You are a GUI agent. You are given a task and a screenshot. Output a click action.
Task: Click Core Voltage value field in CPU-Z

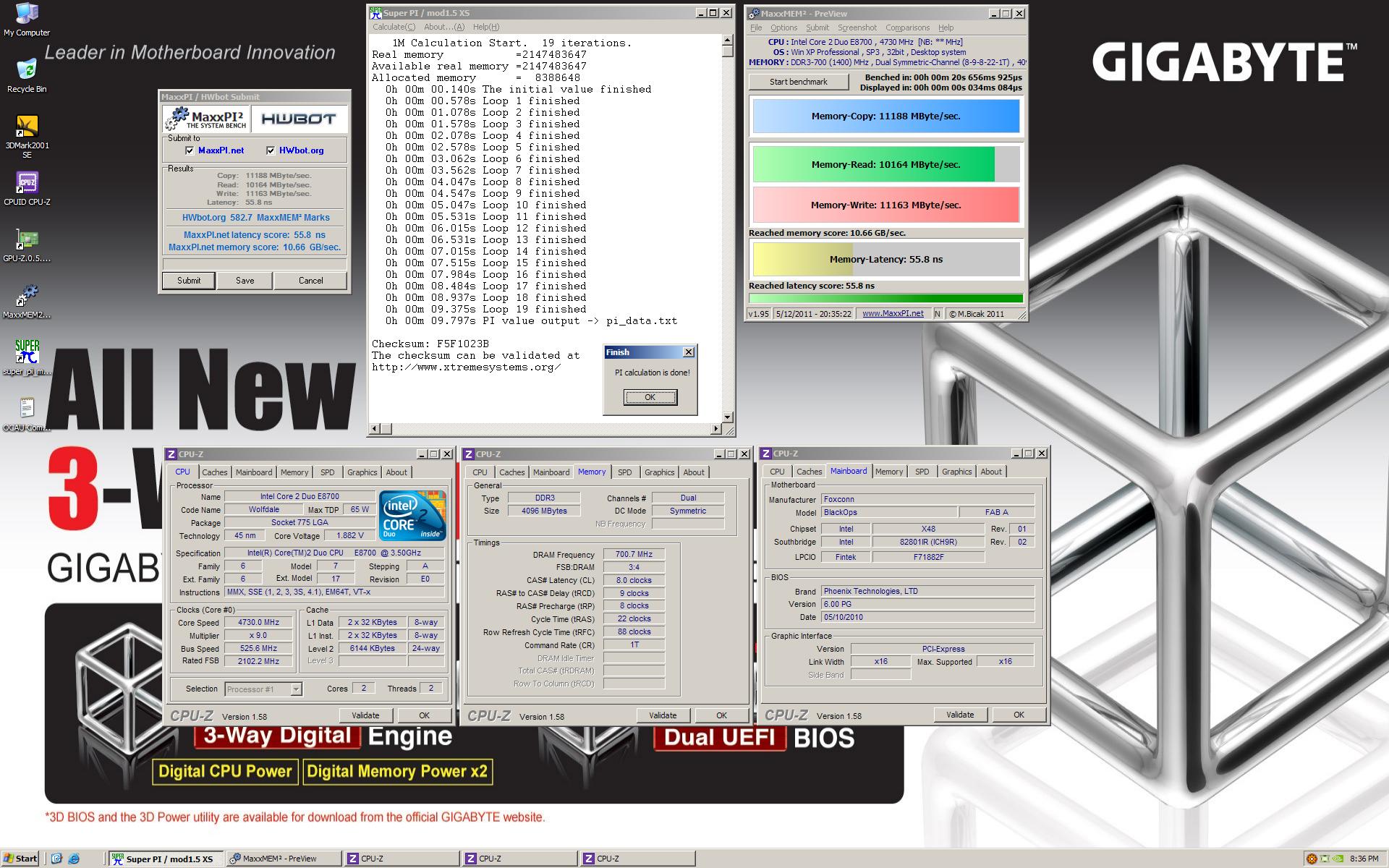tap(350, 536)
